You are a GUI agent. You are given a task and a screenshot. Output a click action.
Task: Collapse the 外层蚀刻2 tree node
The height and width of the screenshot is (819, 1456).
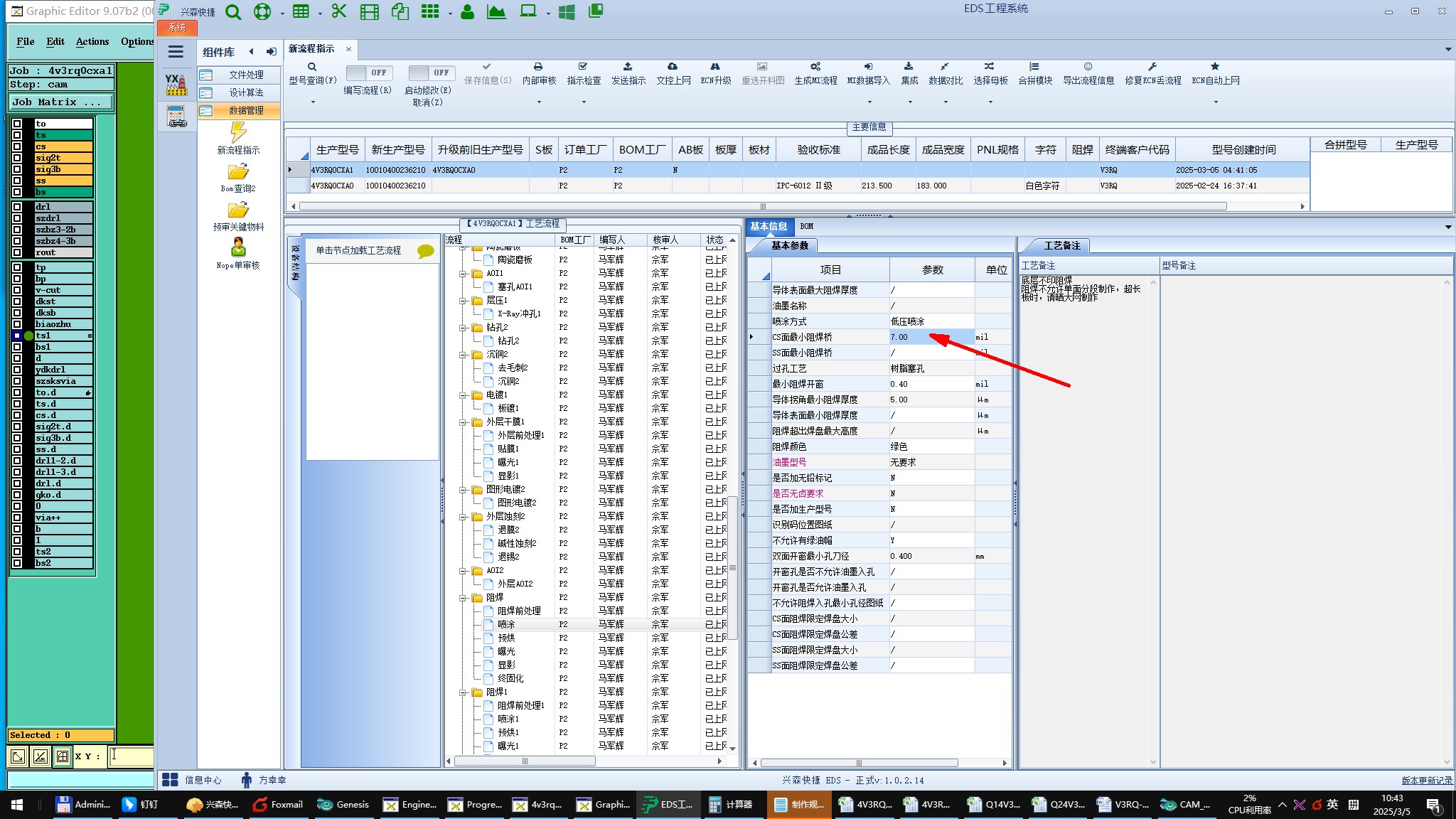point(464,517)
